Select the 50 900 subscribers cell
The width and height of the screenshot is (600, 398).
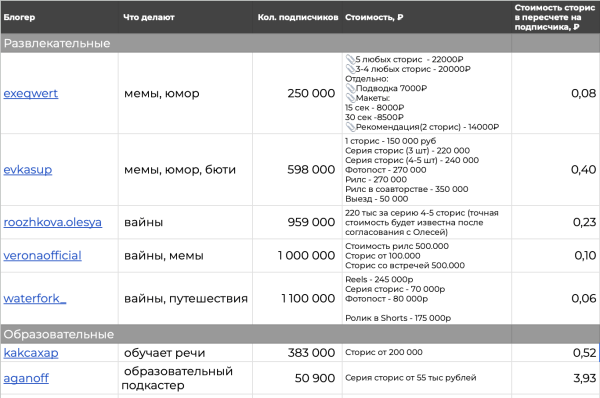coord(297,378)
